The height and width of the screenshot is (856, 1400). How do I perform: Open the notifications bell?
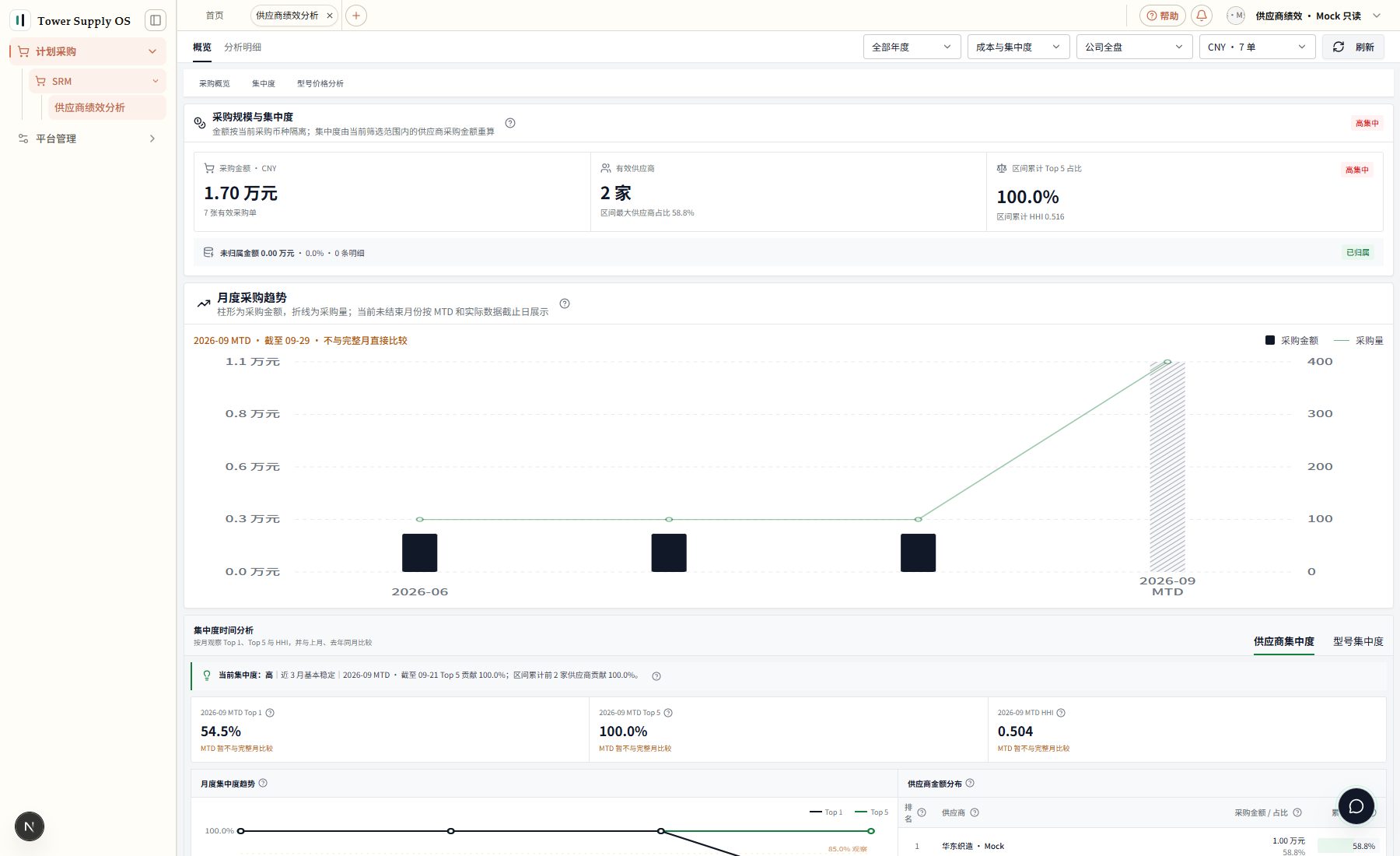point(1202,16)
